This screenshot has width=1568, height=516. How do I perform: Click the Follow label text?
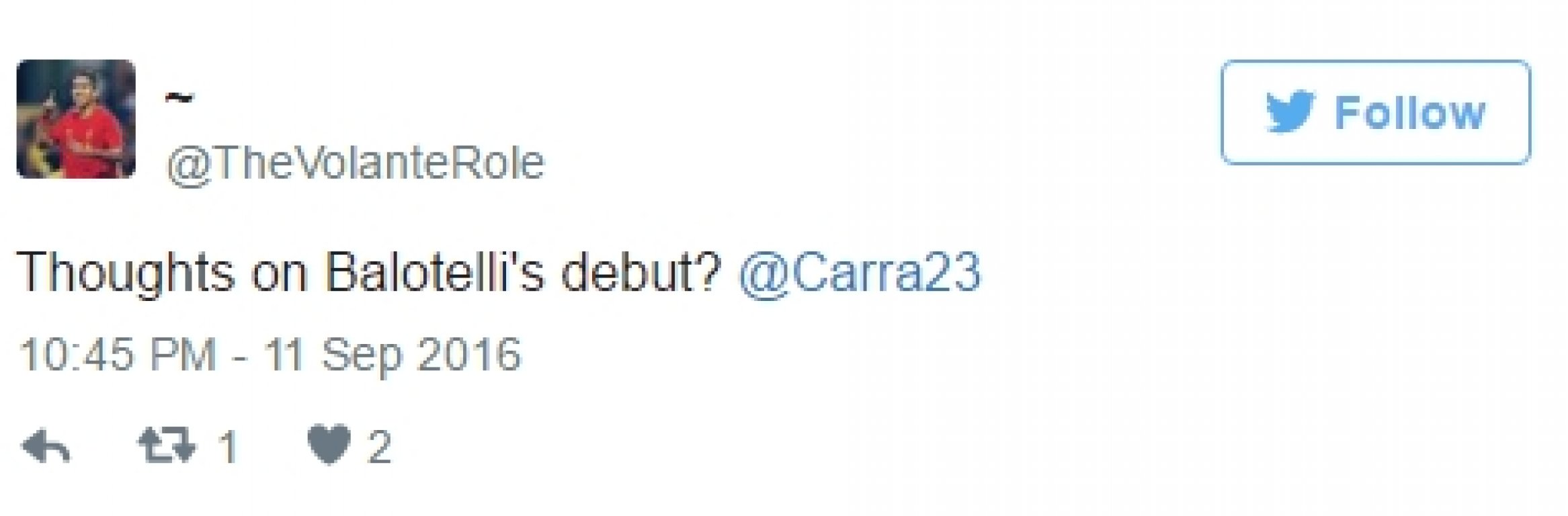tap(1409, 113)
